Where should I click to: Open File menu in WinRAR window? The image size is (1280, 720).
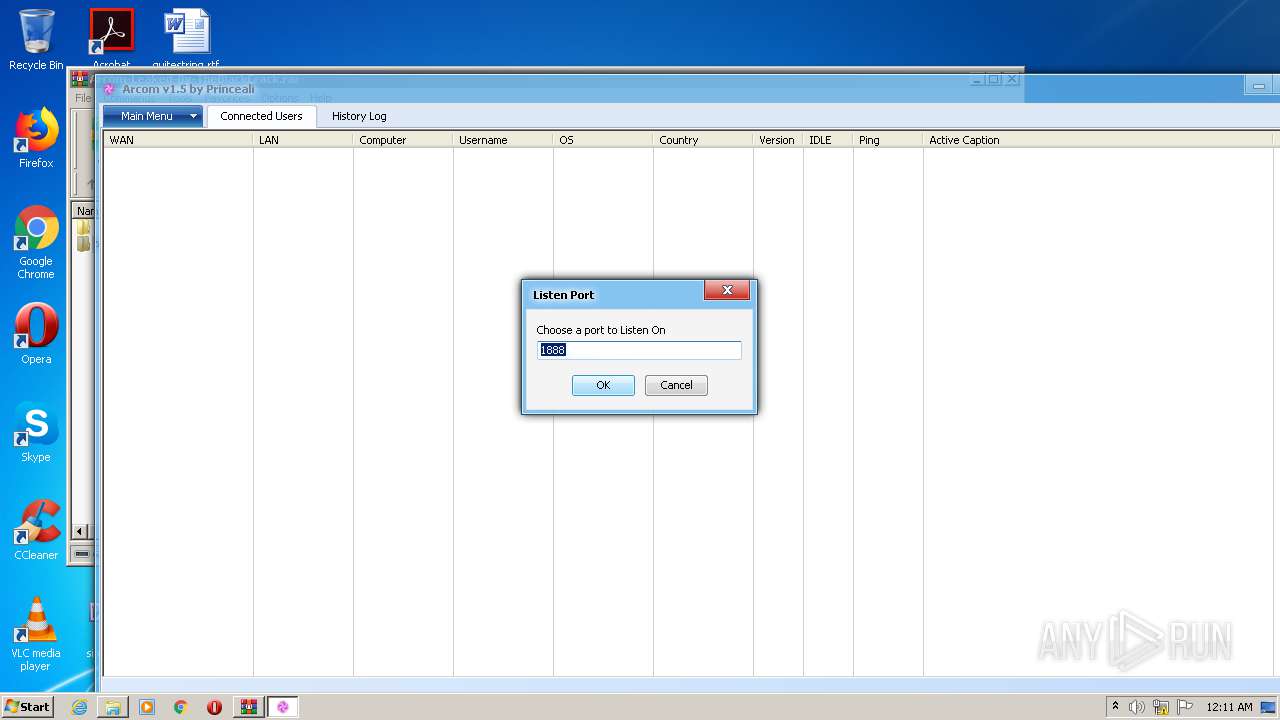[83, 98]
